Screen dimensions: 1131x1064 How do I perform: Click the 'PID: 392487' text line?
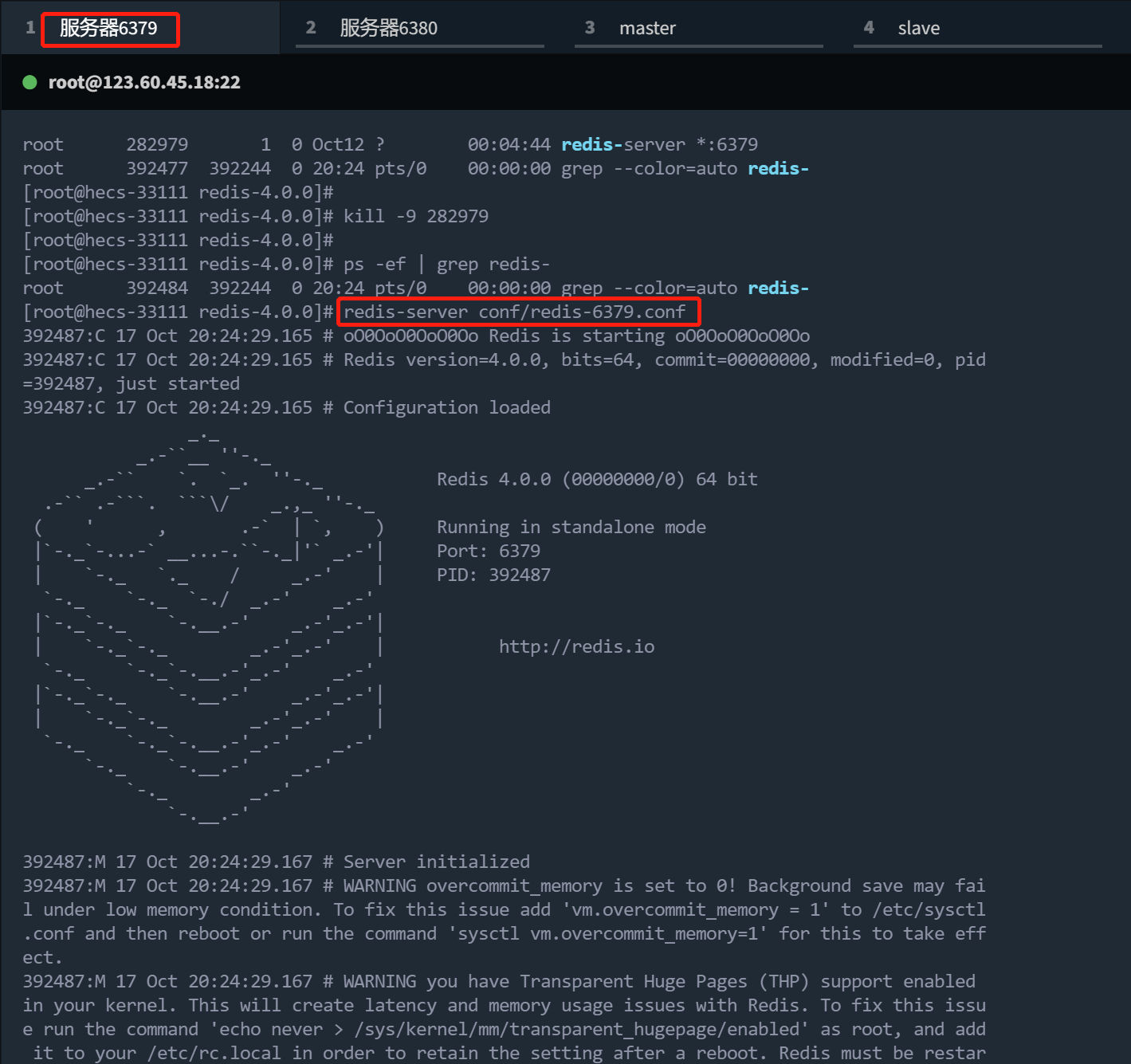pos(493,575)
